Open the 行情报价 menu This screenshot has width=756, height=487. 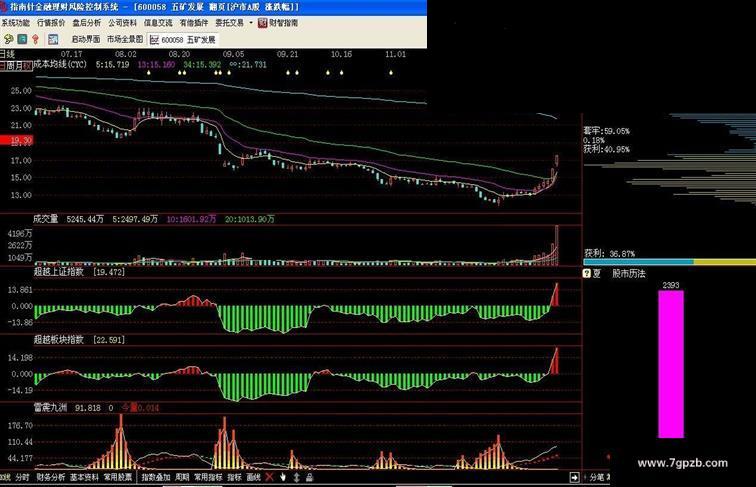(51, 23)
